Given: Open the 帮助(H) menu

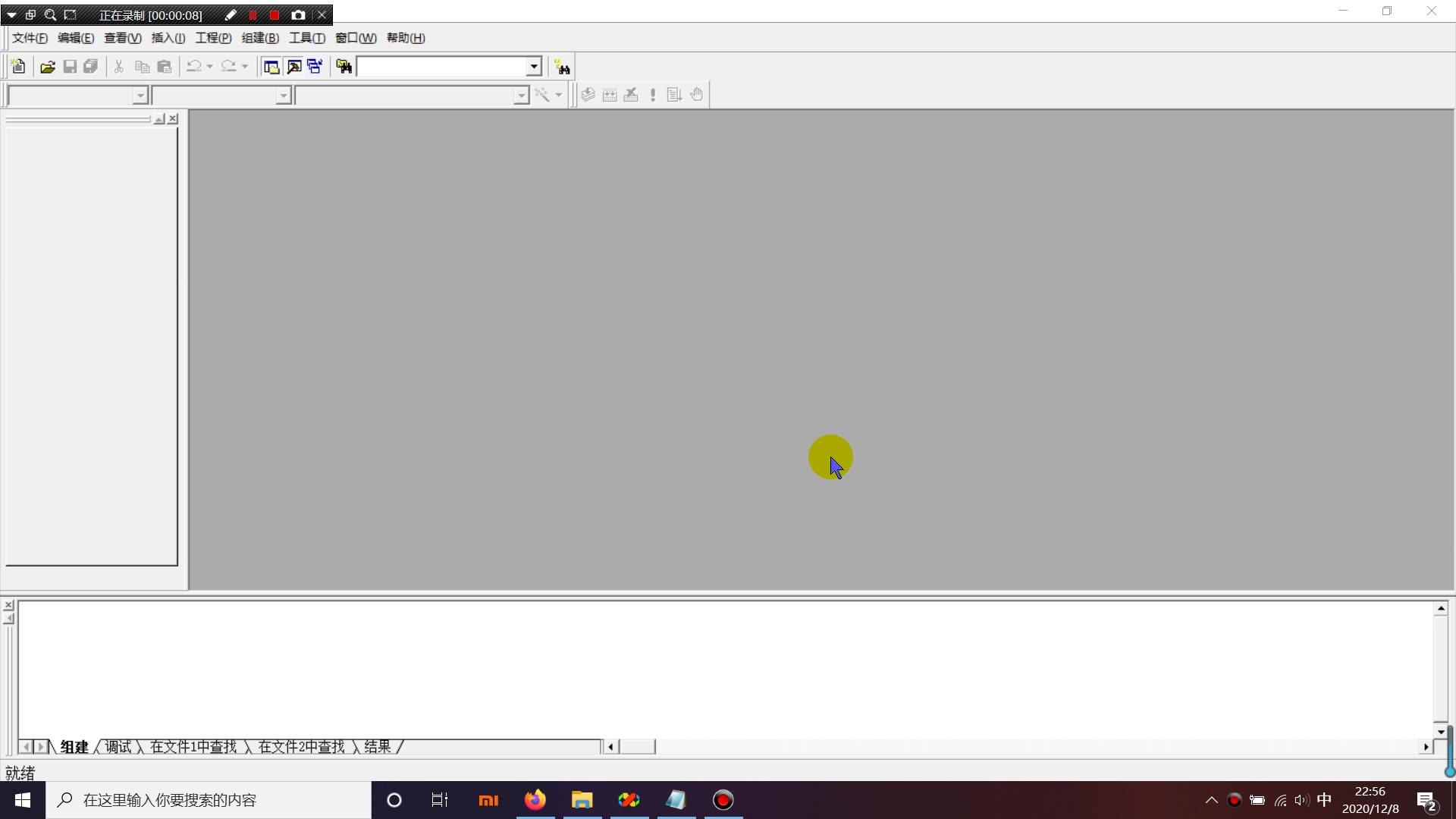Looking at the screenshot, I should [x=406, y=38].
